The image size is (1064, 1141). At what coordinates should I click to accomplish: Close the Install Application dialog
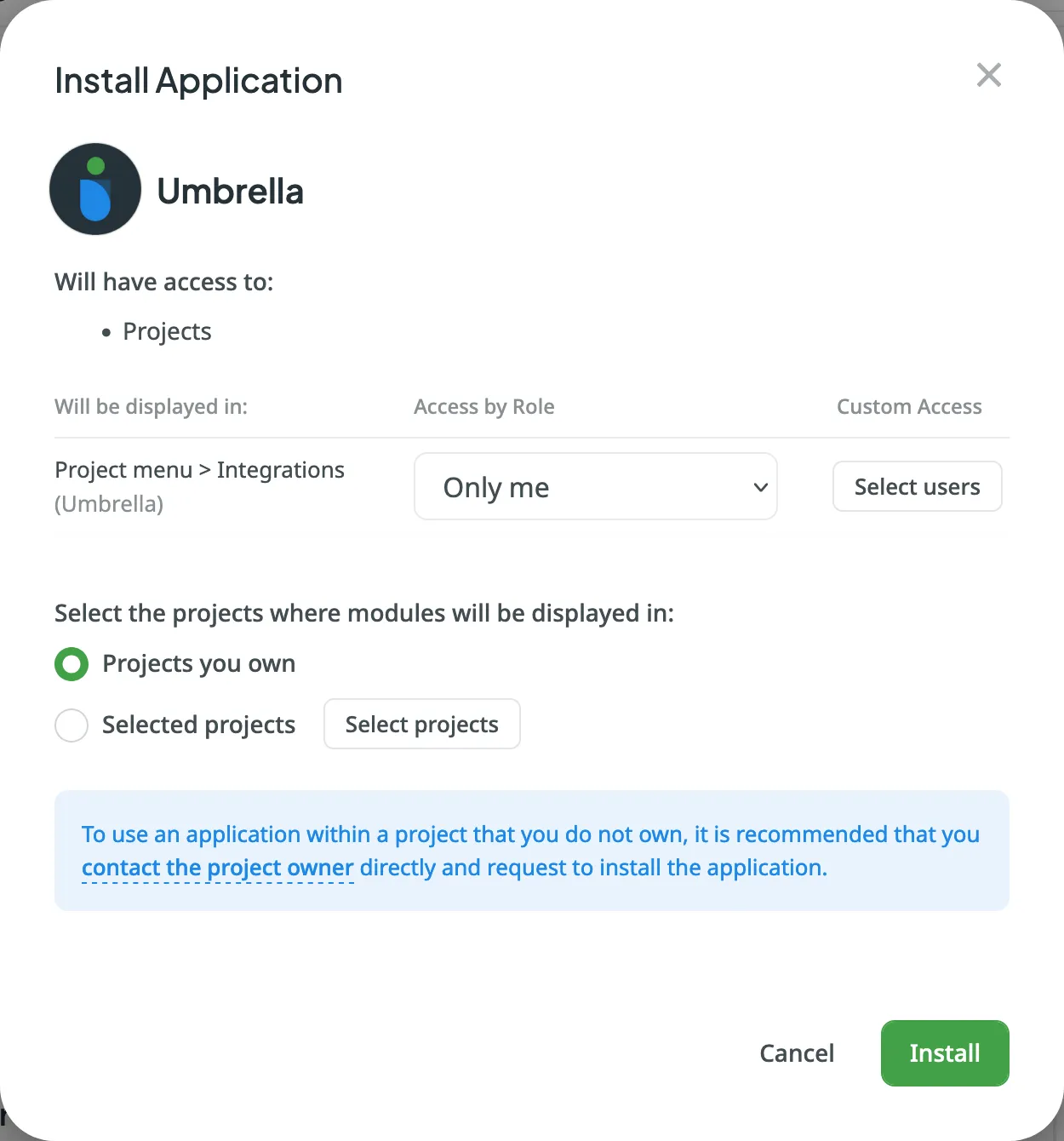pos(988,75)
